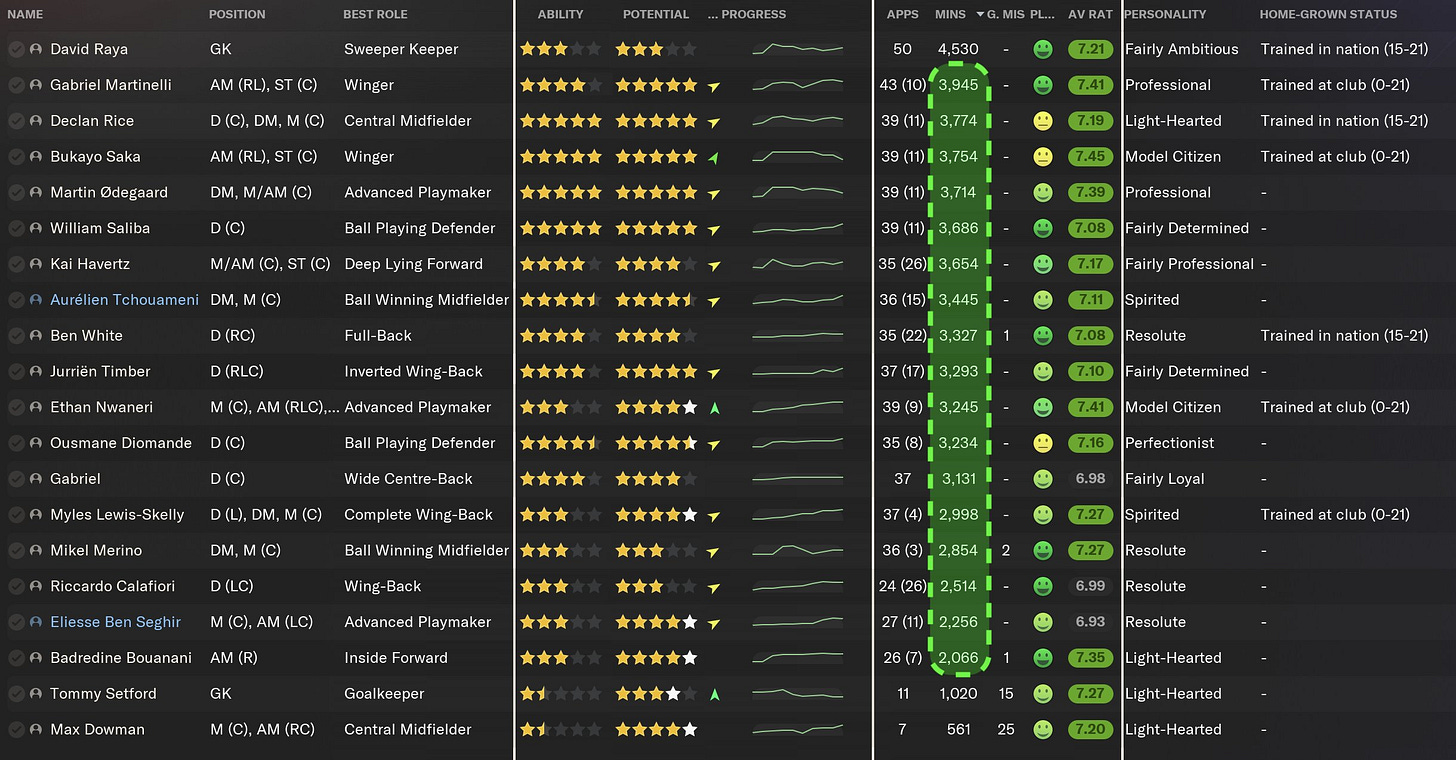The width and height of the screenshot is (1456, 760).
Task: Click Riccardo Calafiori's morale face icon
Action: point(1043,586)
